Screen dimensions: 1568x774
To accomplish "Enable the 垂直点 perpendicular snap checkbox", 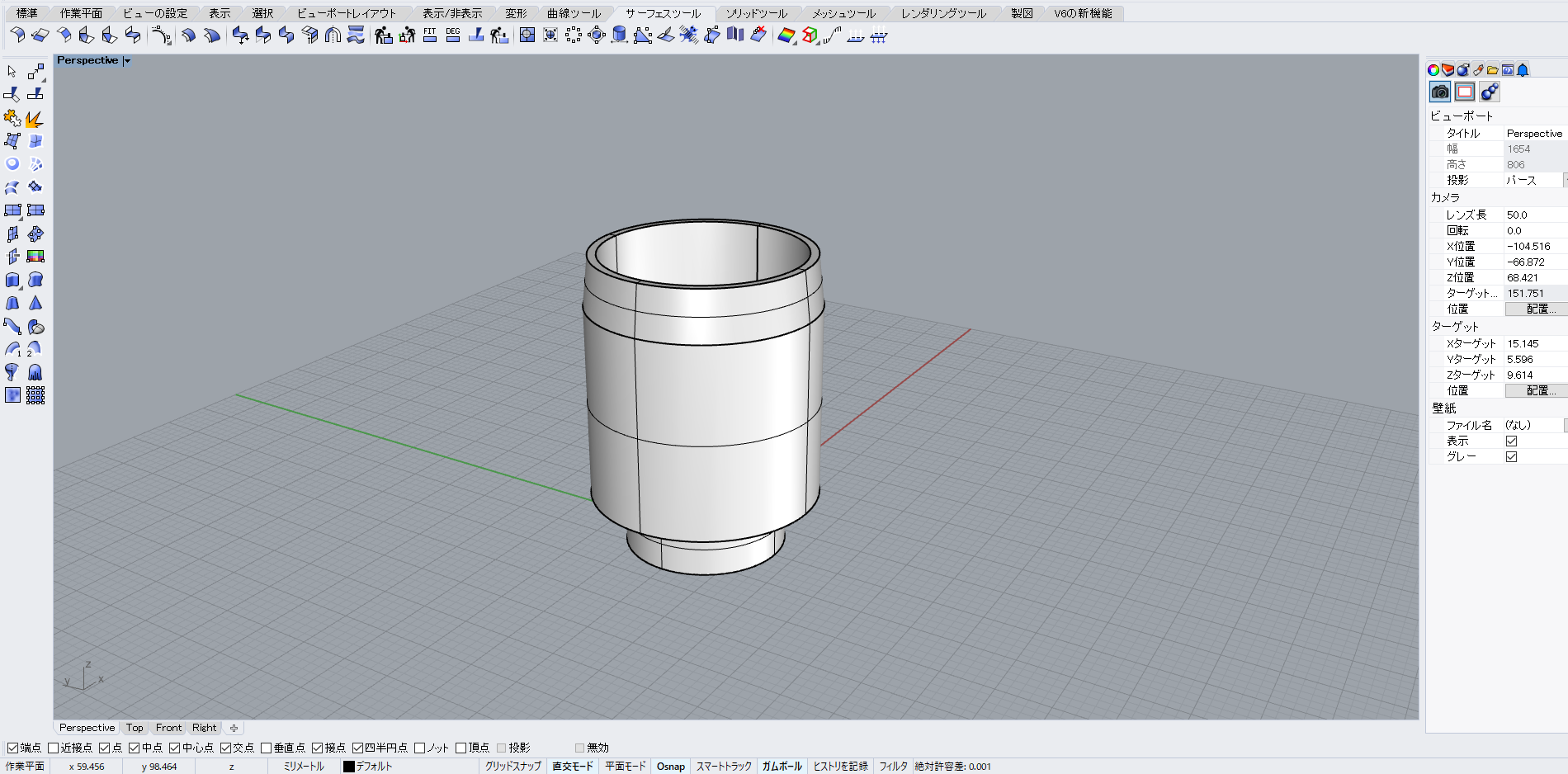I will click(x=267, y=748).
